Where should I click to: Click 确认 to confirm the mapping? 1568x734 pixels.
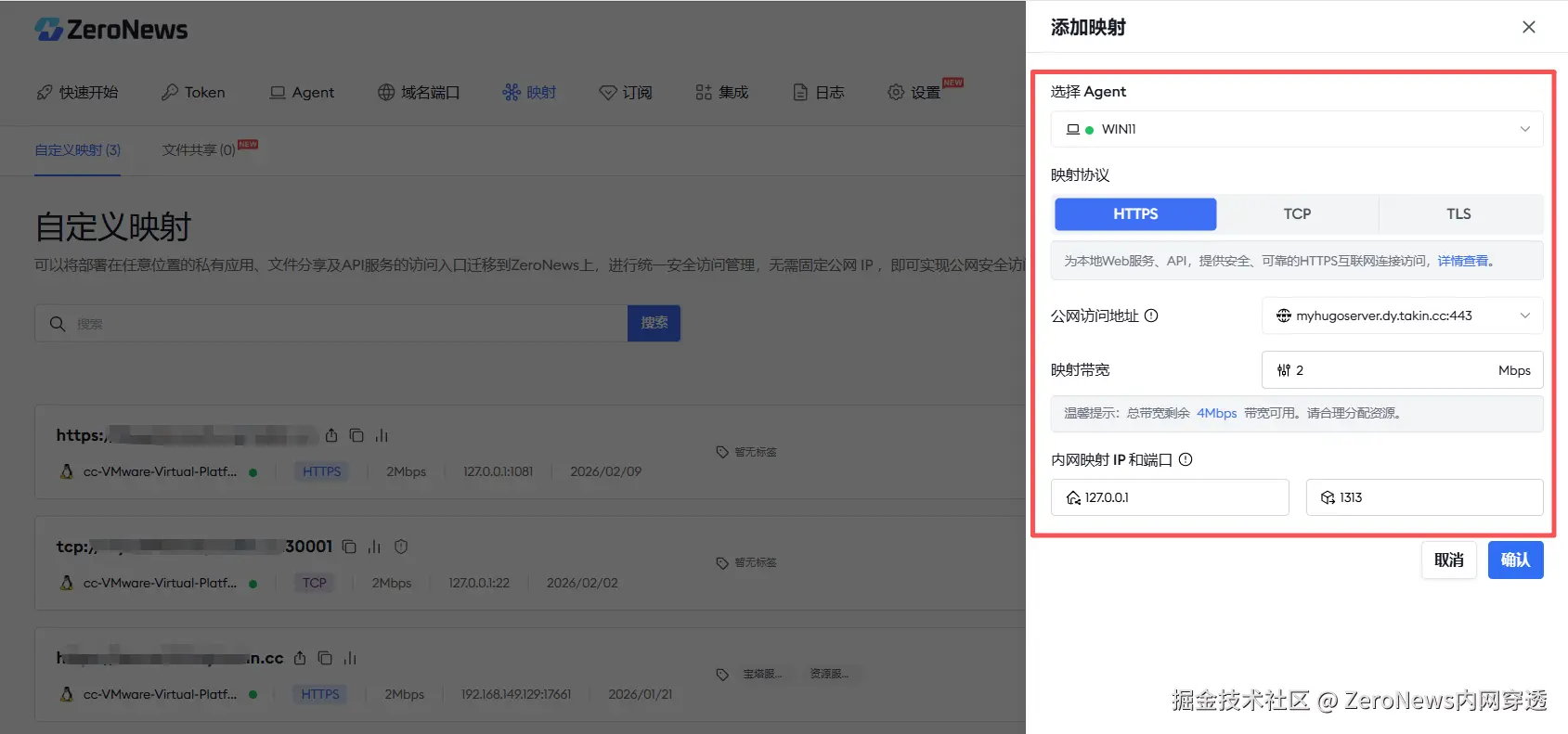pos(1515,560)
